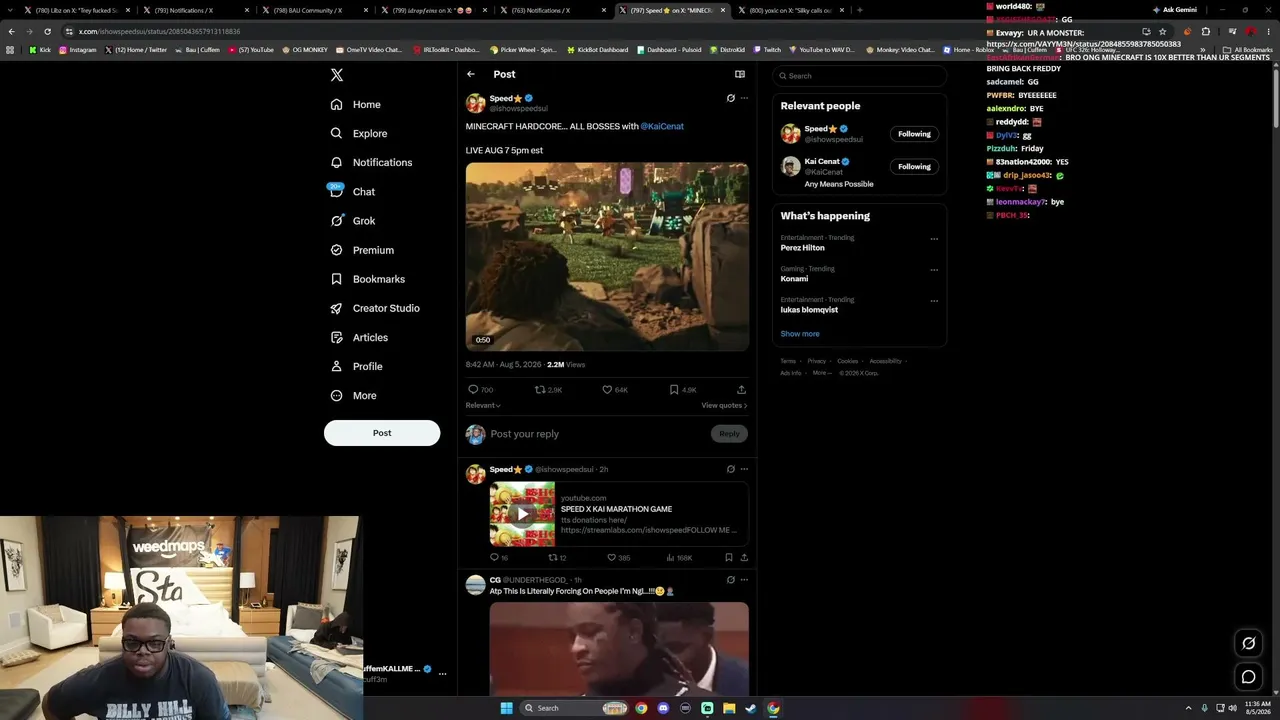The width and height of the screenshot is (1280, 720).
Task: Open Bookmarks in the sidebar
Action: (x=368, y=279)
